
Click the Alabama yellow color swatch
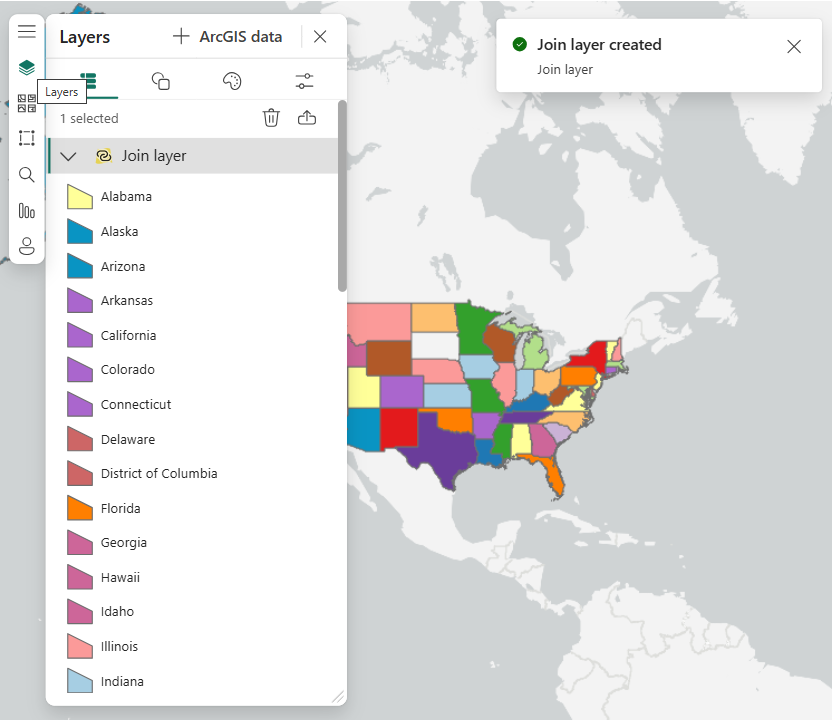coord(80,197)
